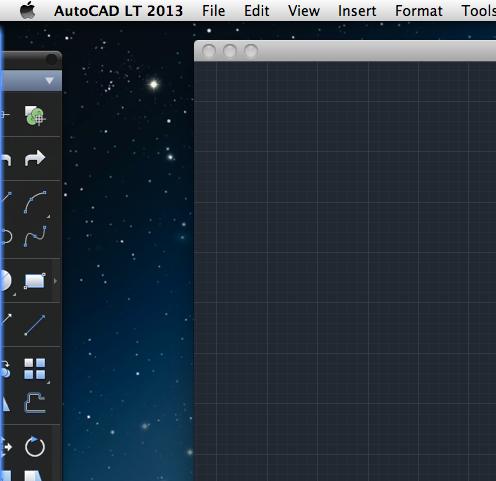Image resolution: width=496 pixels, height=481 pixels.
Task: Close the tool palette using dark circle
Action: [x=52, y=59]
